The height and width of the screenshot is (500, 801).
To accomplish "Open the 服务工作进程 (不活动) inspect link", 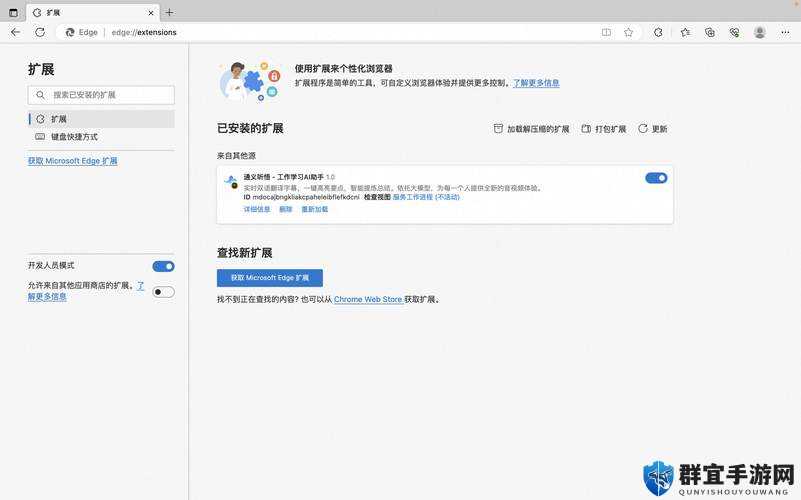I will click(426, 197).
